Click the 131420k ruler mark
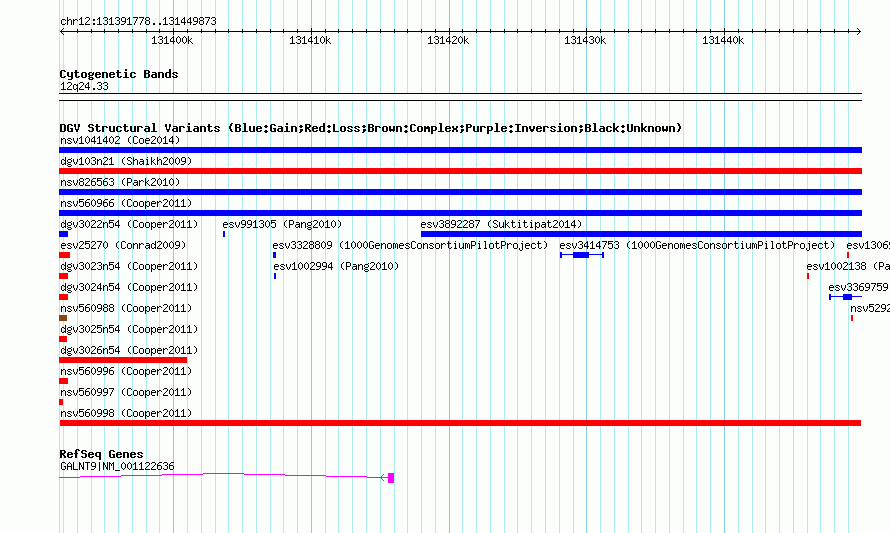Image resolution: width=890 pixels, height=533 pixels. click(x=448, y=40)
